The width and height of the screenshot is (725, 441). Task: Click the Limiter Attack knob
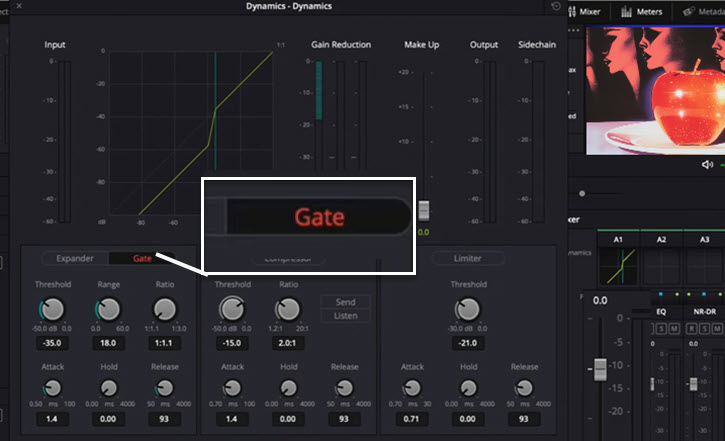pyautogui.click(x=412, y=388)
